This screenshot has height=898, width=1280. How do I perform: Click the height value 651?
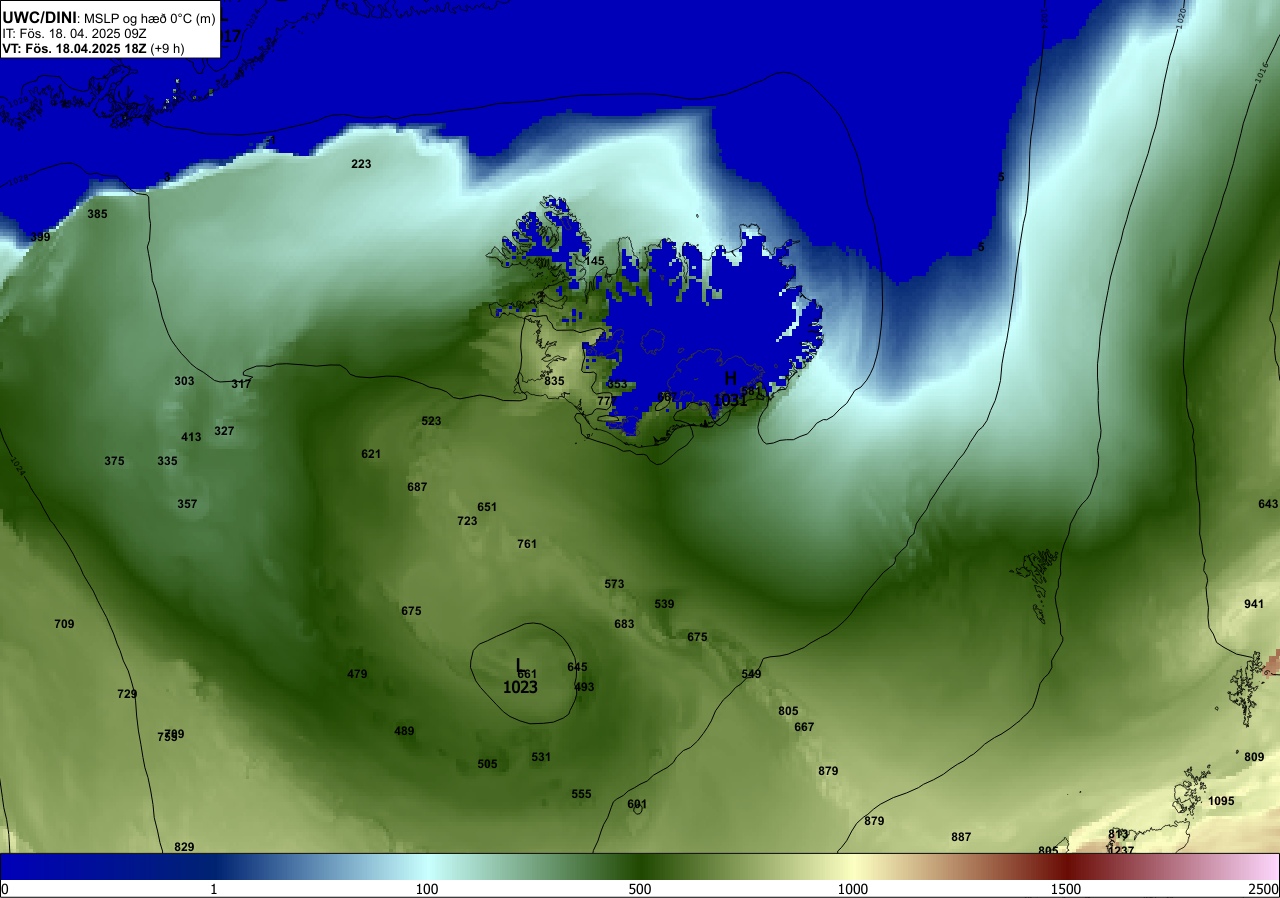[x=487, y=507]
